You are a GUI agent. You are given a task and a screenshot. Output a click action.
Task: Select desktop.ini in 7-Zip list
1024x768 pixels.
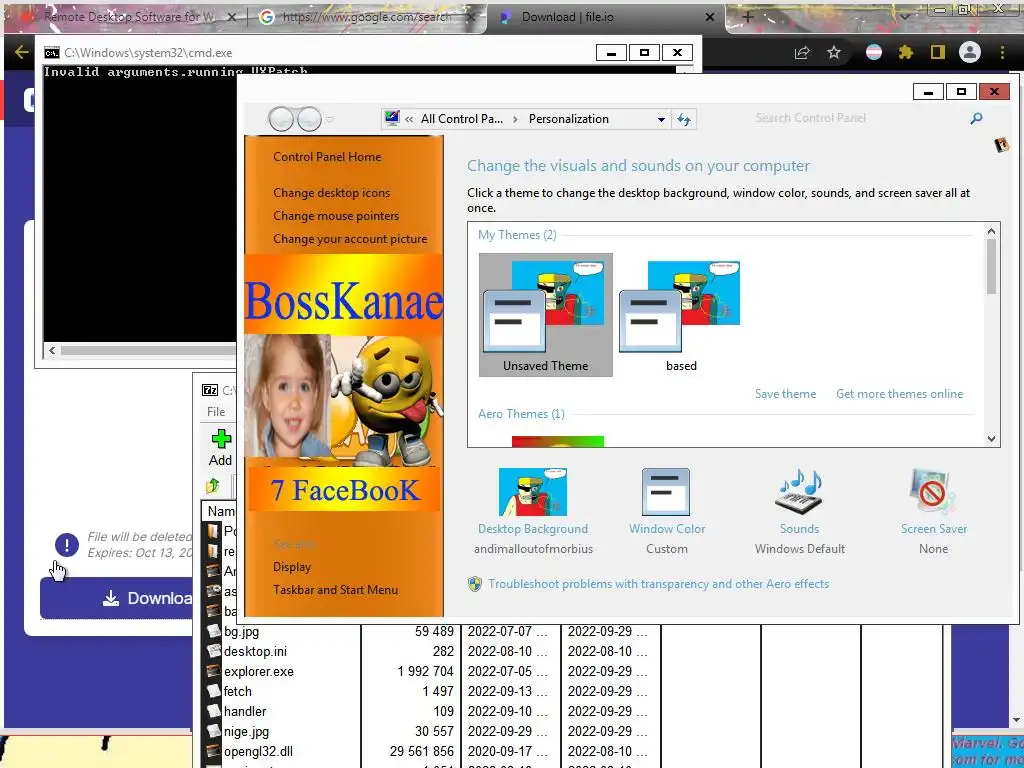(255, 651)
